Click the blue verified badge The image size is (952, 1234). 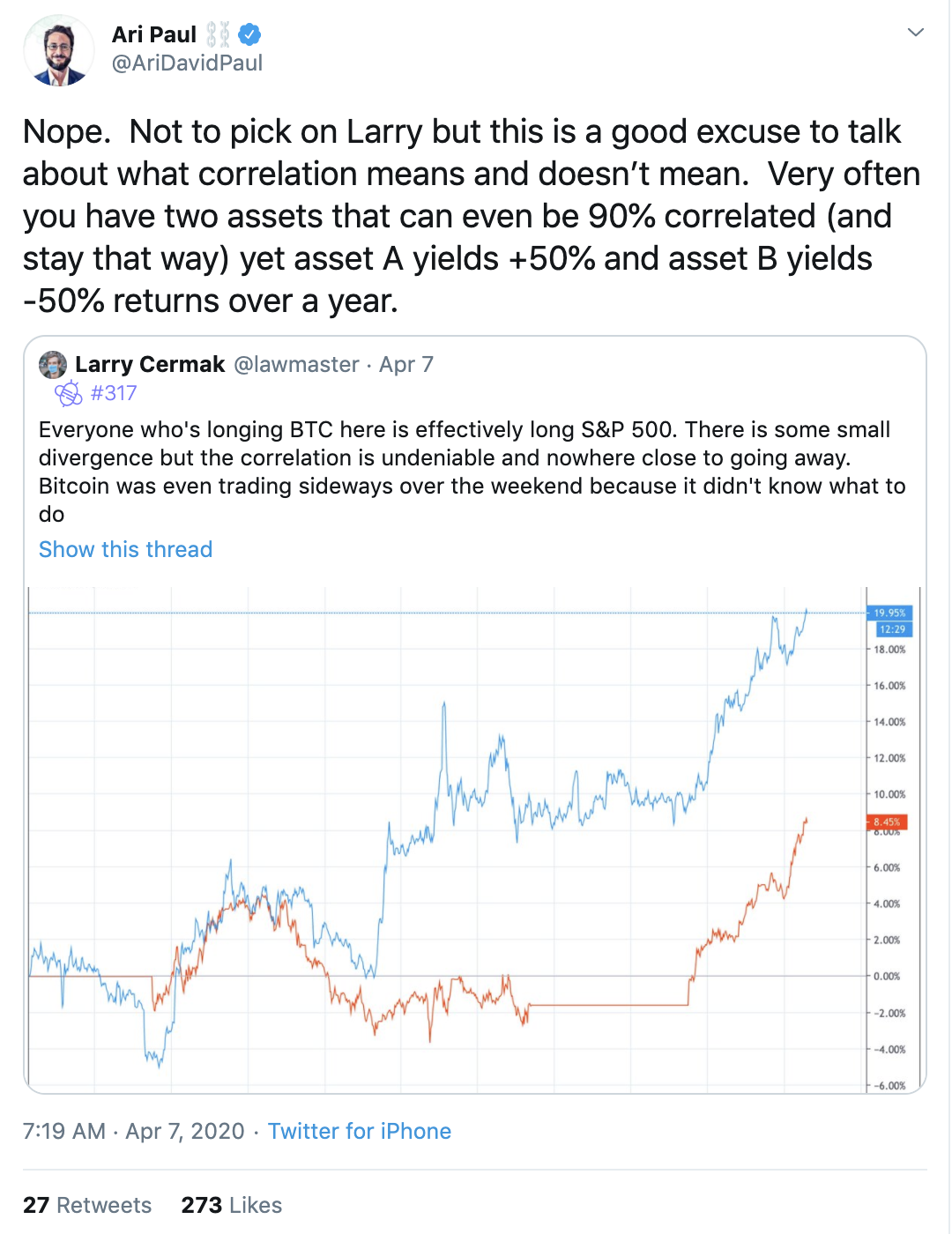(249, 35)
